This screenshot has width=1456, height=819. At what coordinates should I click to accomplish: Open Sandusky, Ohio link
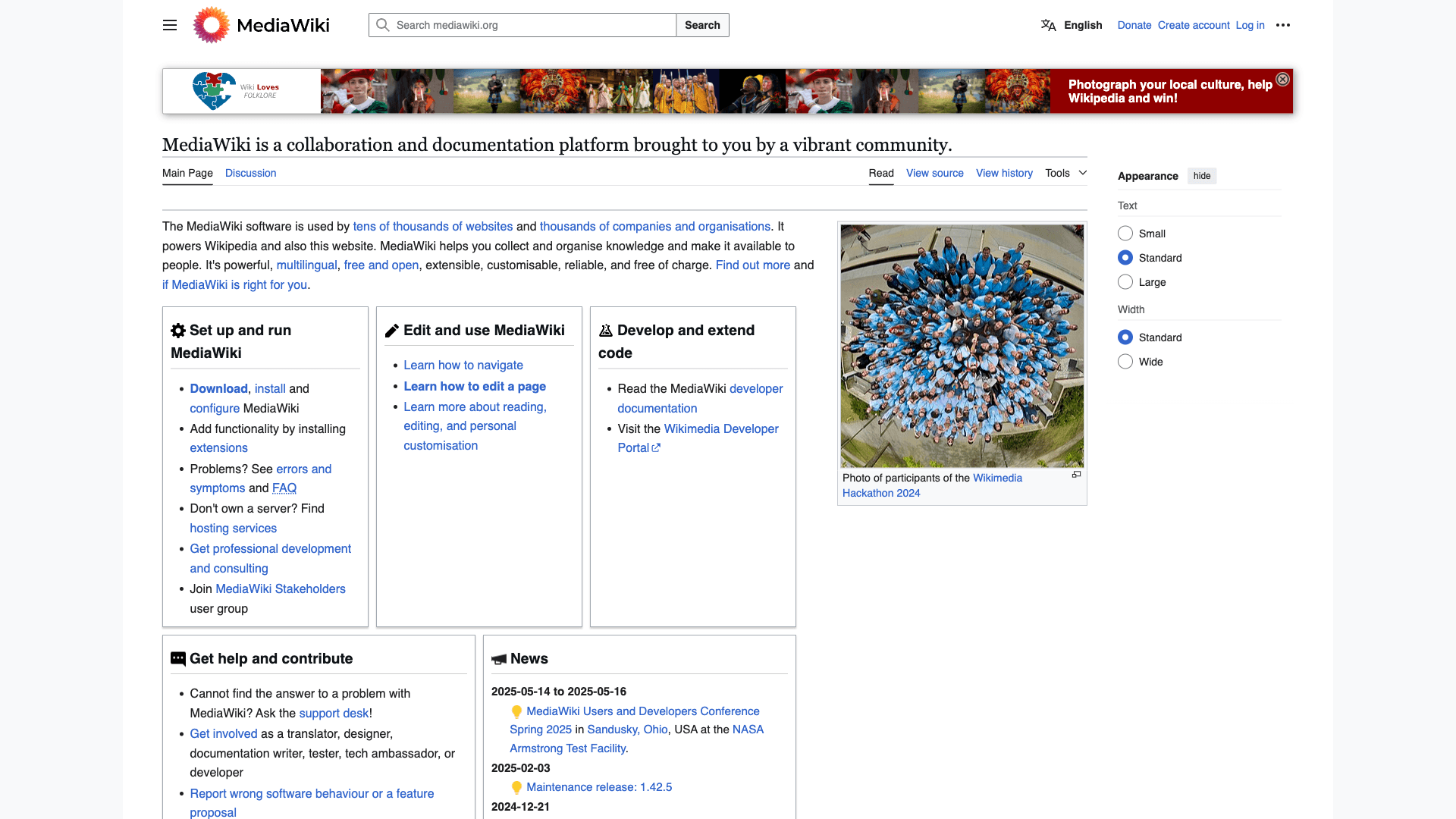627,730
